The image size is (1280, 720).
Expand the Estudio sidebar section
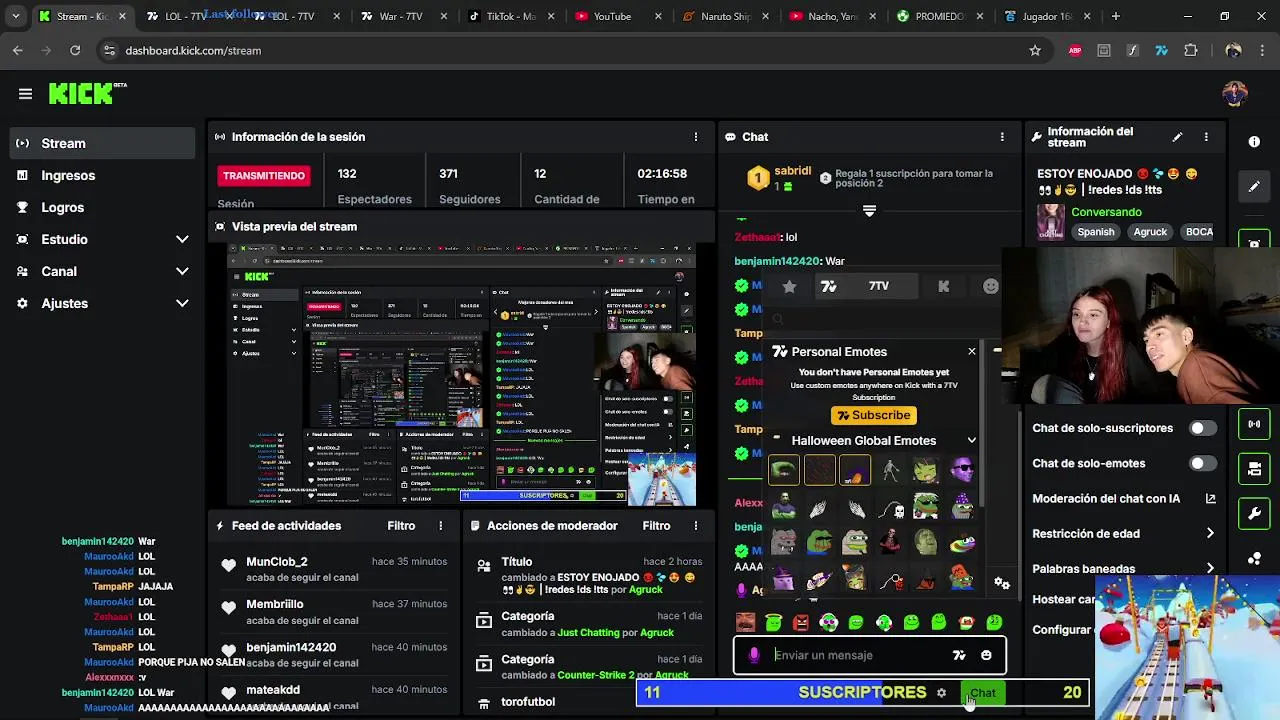[x=102, y=240]
